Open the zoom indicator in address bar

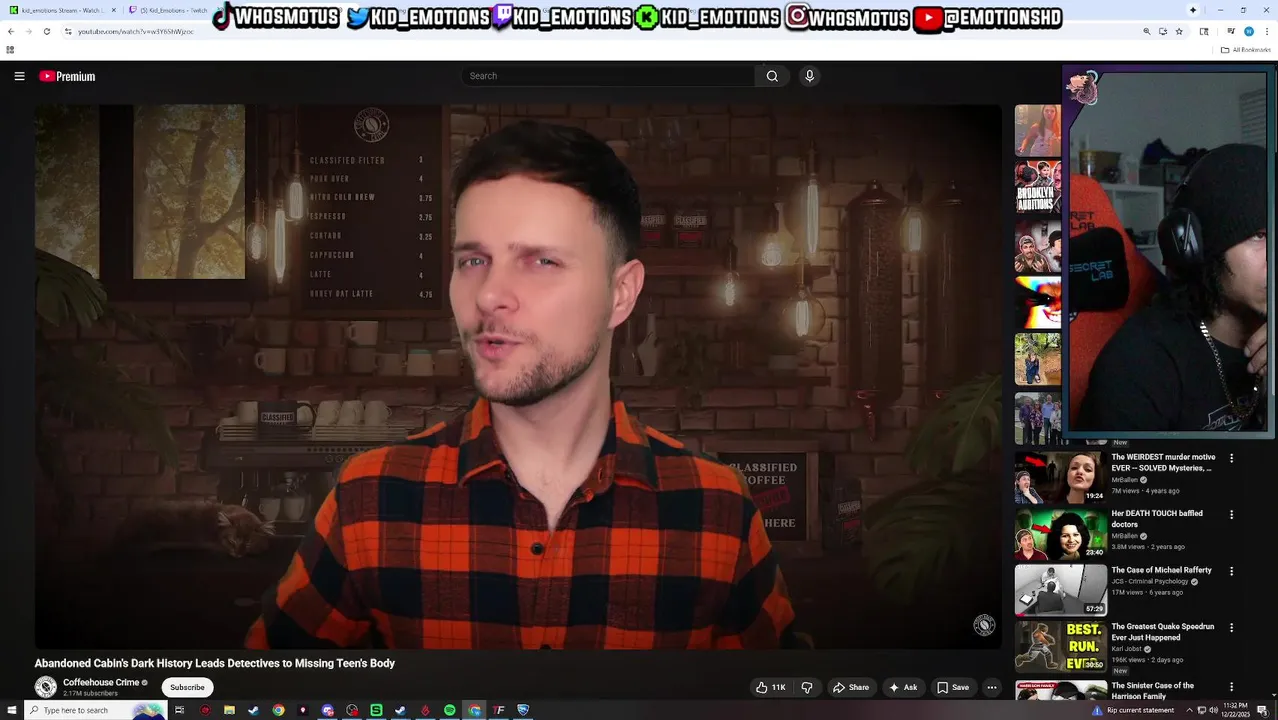1147,31
